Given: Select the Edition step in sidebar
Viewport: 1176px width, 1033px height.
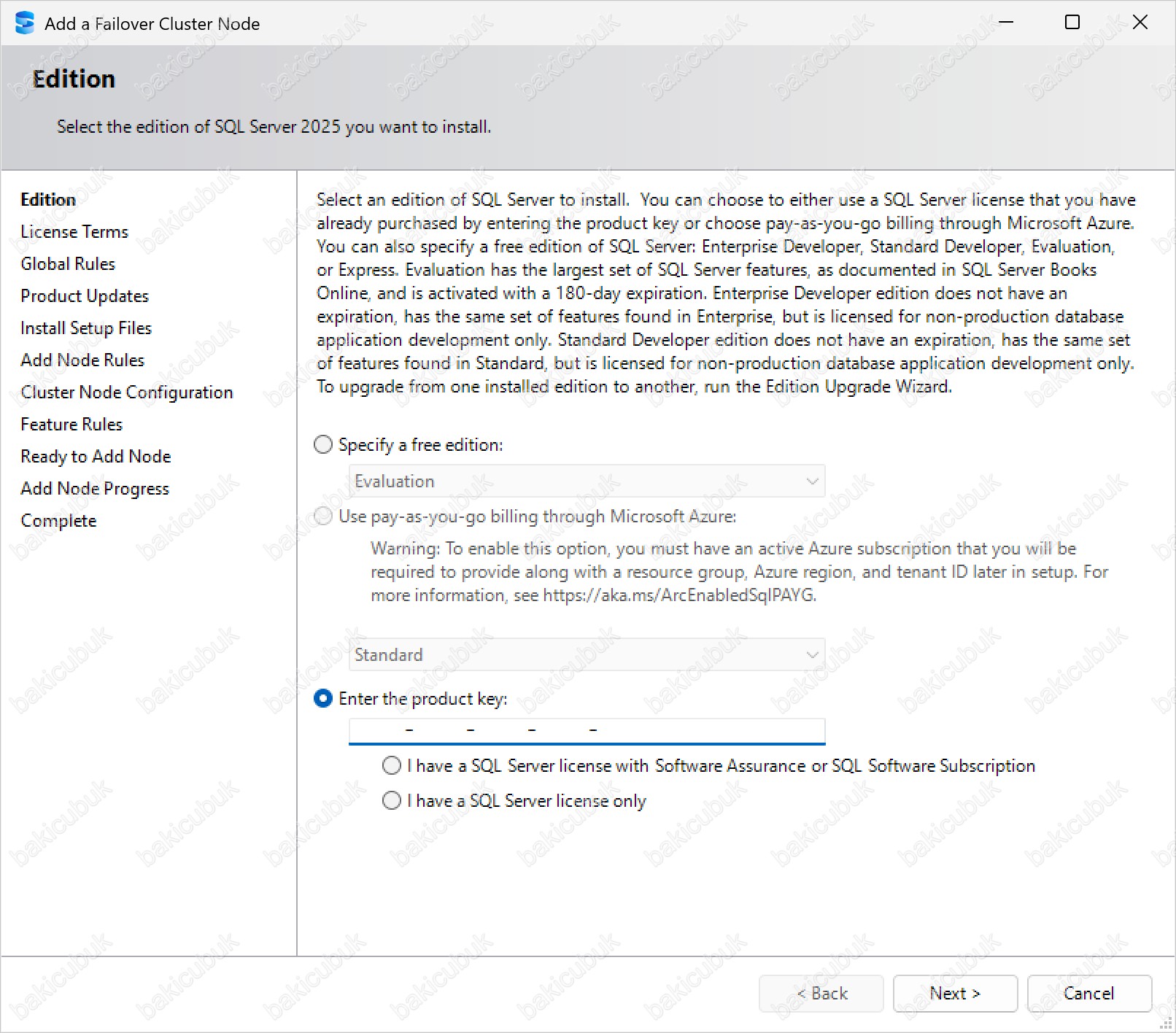Looking at the screenshot, I should tap(48, 200).
